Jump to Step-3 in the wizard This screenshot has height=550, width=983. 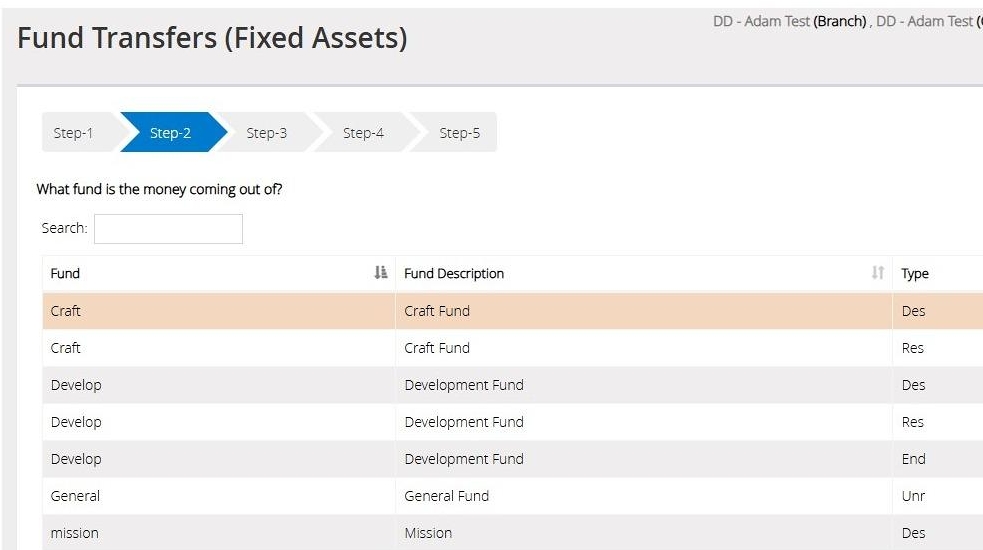tap(266, 133)
